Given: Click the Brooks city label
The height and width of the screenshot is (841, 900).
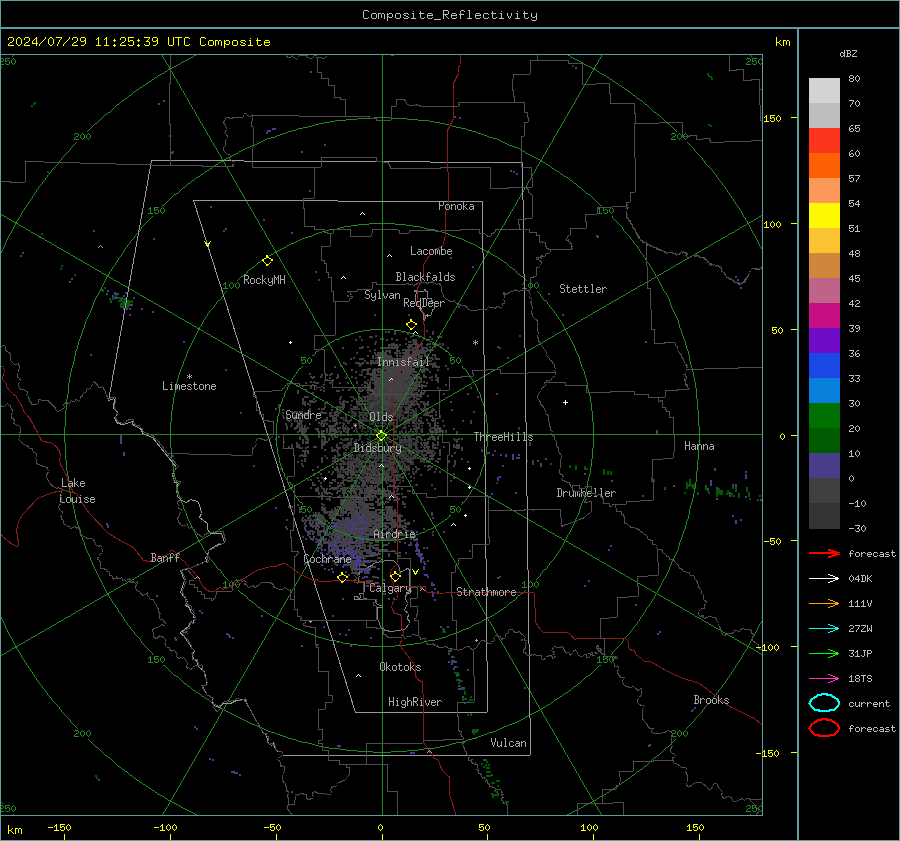Looking at the screenshot, I should [711, 700].
